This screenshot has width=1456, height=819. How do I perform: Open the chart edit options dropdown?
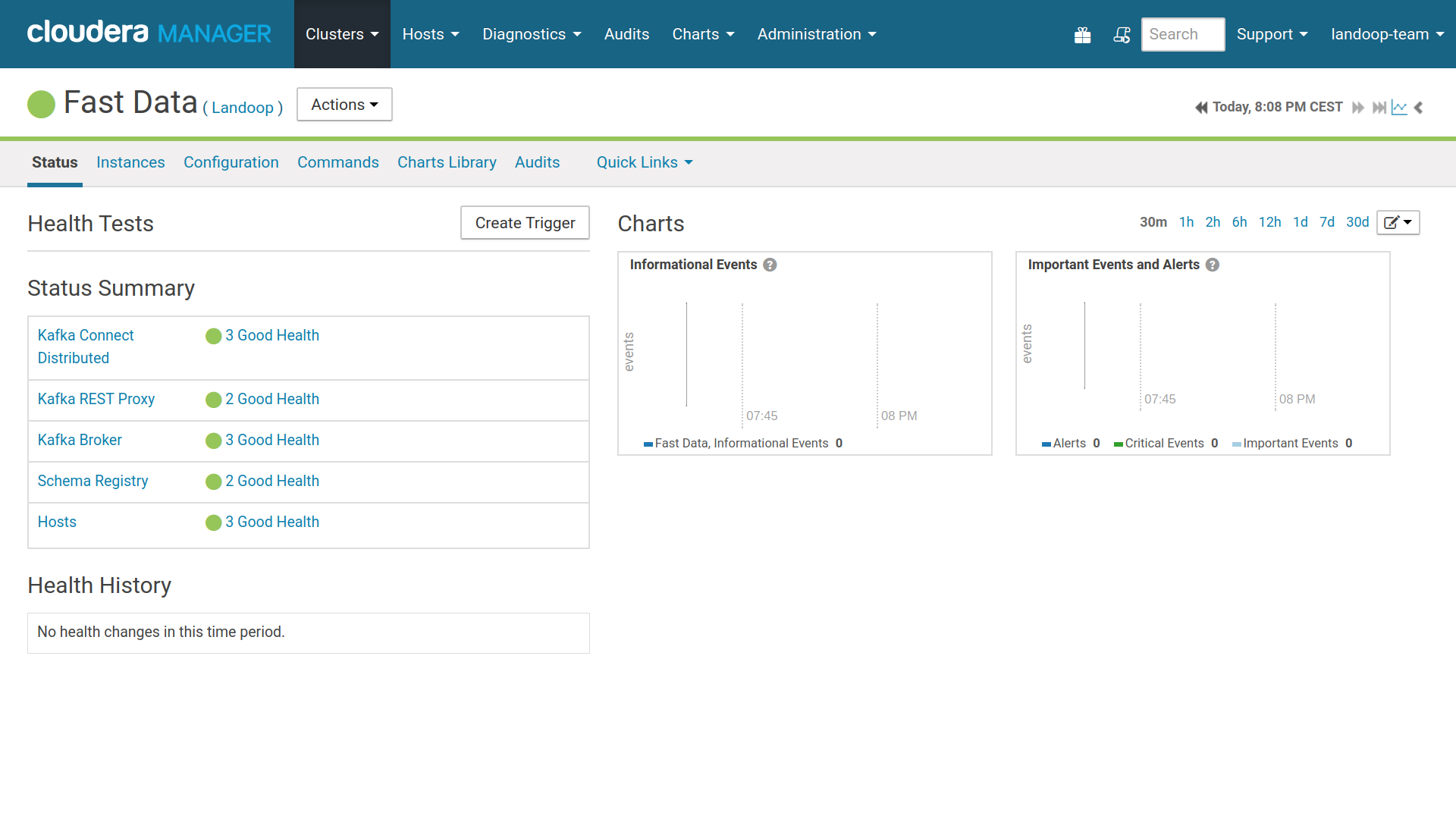(1398, 222)
